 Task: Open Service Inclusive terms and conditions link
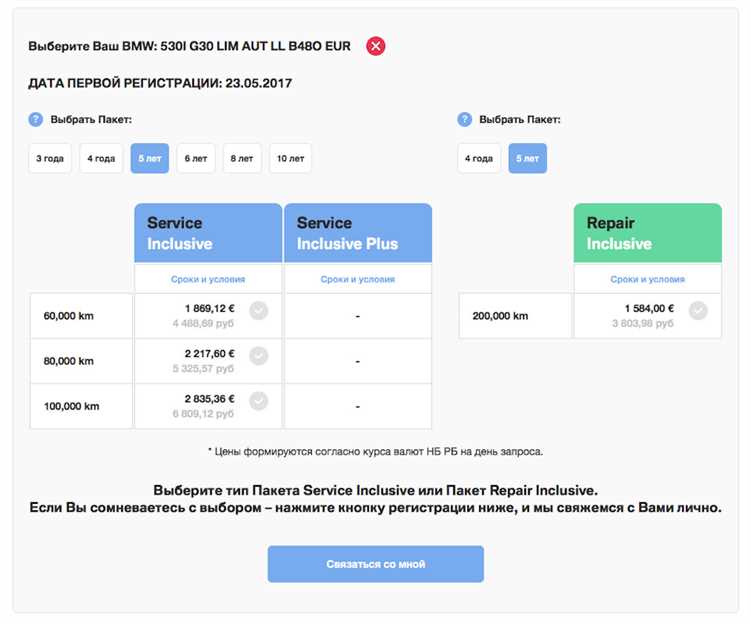[x=208, y=279]
